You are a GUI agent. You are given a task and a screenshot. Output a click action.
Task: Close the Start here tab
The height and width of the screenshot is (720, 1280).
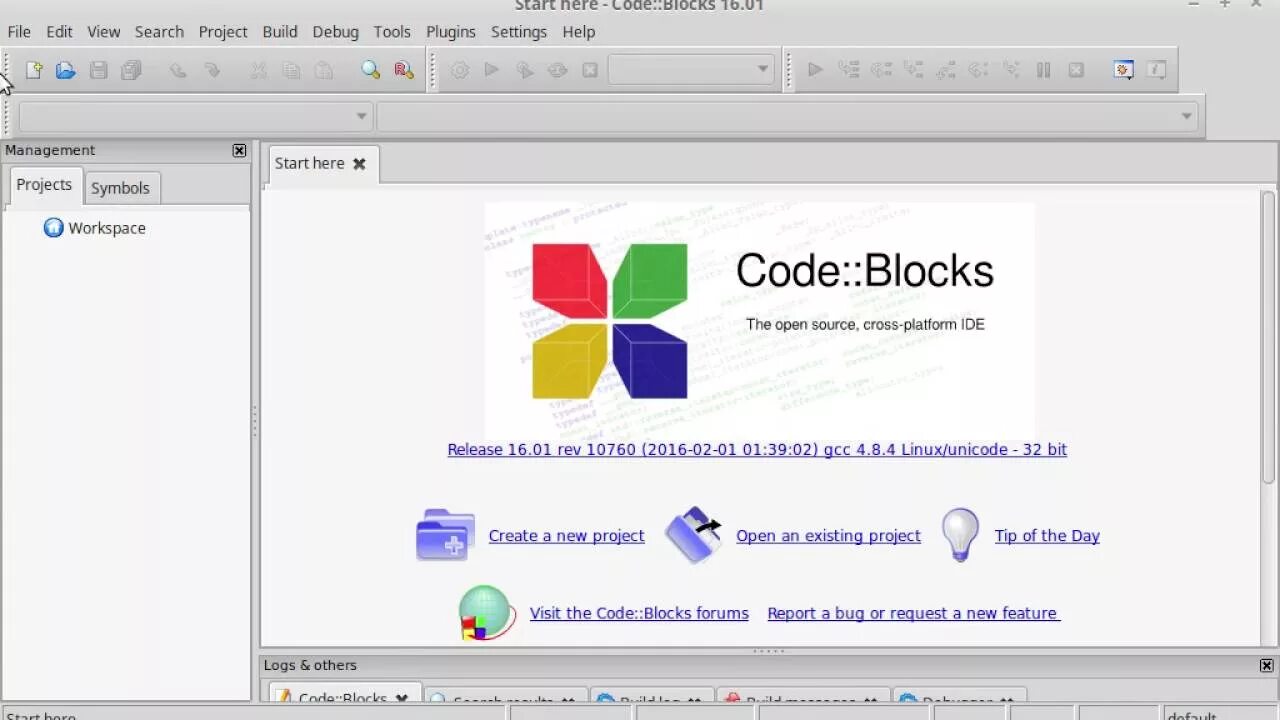point(359,164)
